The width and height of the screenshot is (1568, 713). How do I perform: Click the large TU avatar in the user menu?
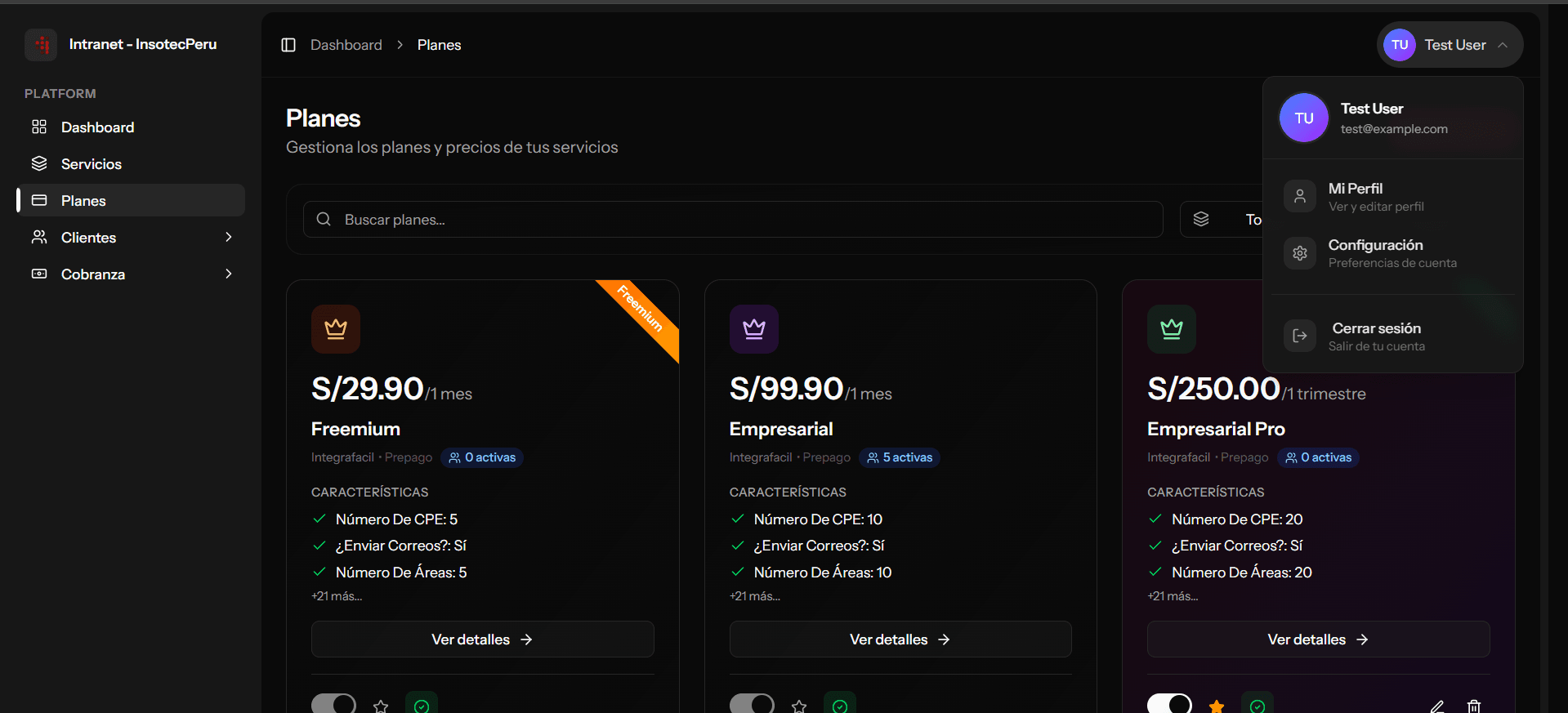click(1304, 118)
